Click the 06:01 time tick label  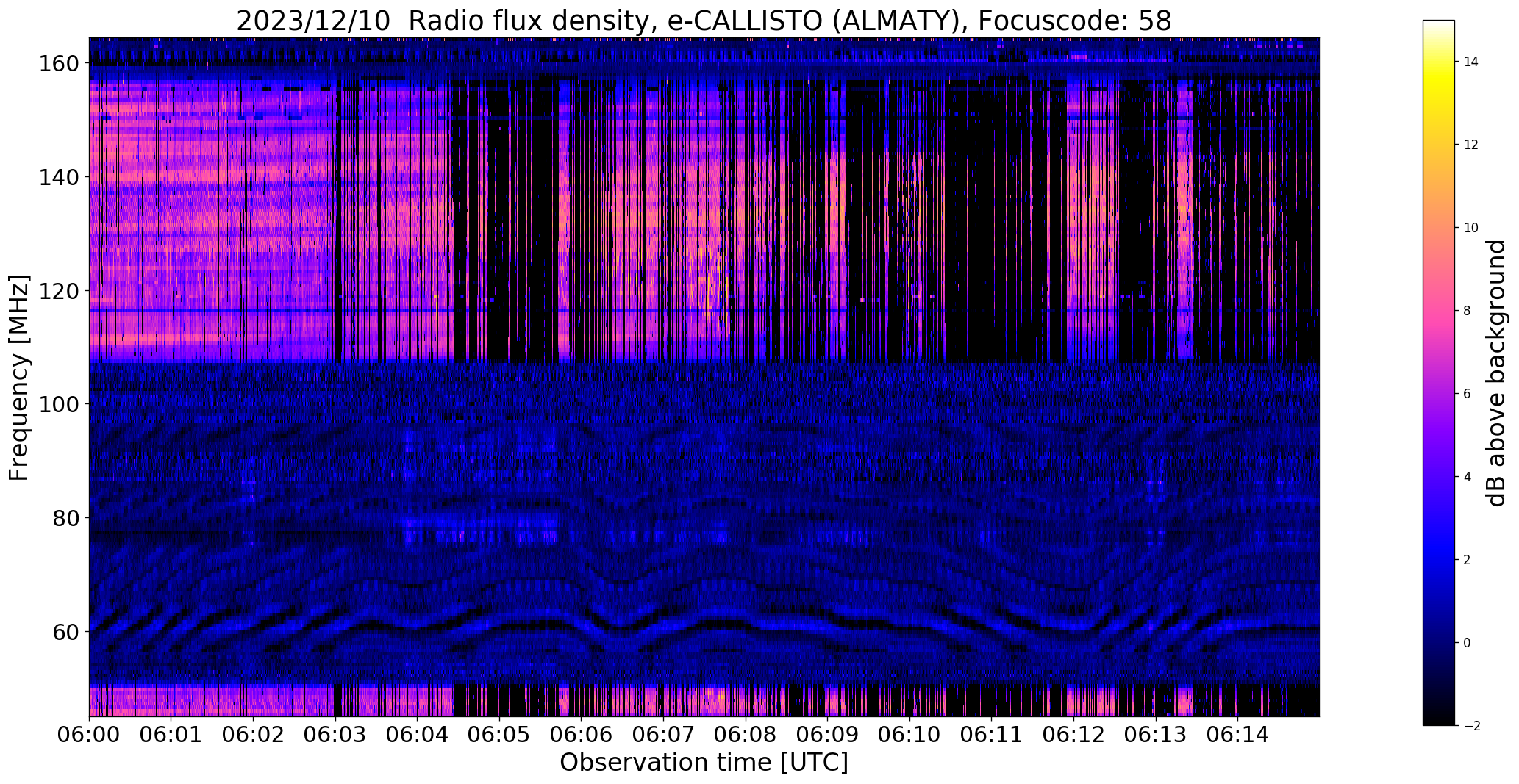[171, 734]
